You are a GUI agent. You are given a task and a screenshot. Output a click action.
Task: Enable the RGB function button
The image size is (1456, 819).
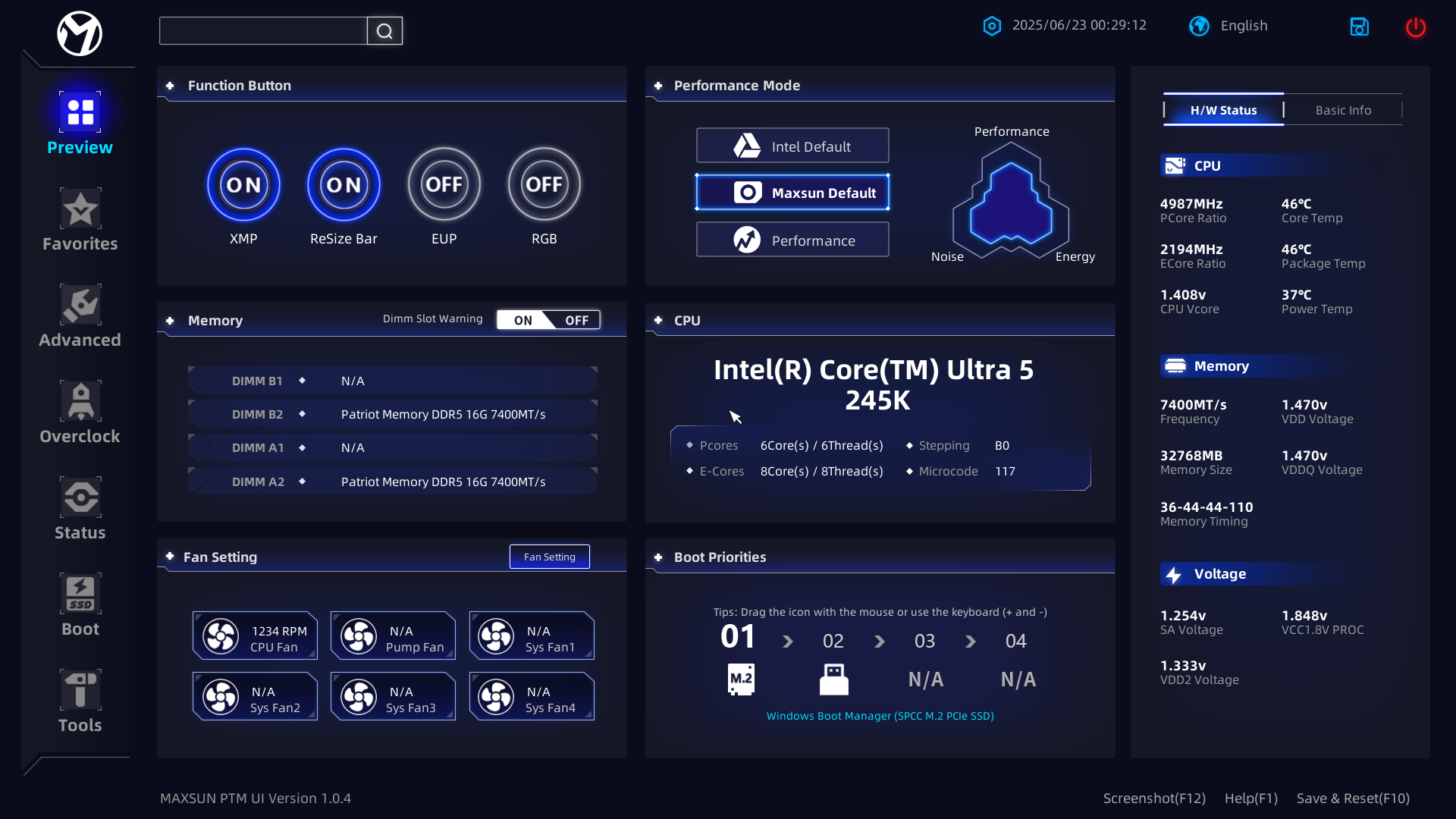click(x=544, y=184)
